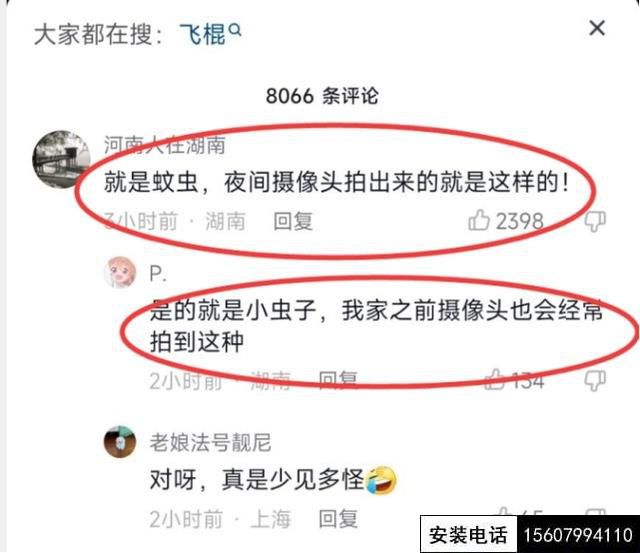Open 老娘法号靓尼's avatar

120,442
